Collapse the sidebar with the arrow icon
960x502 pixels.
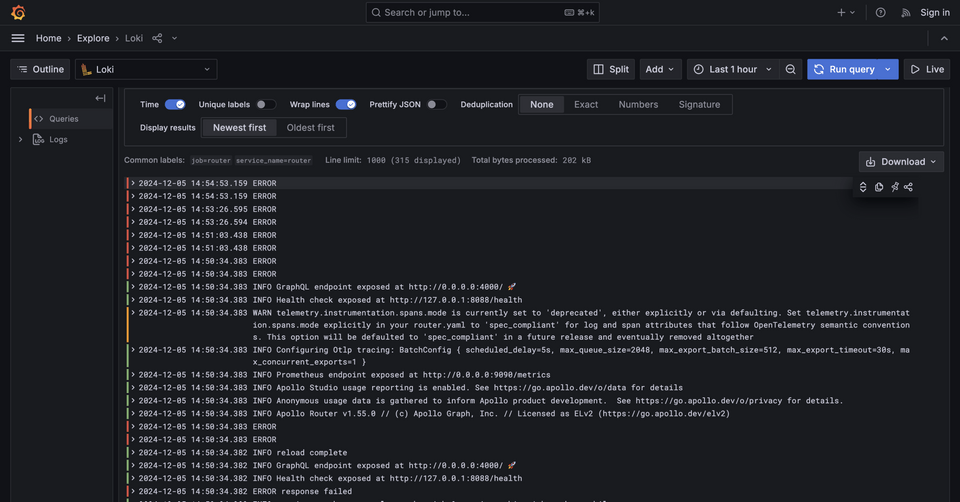100,98
